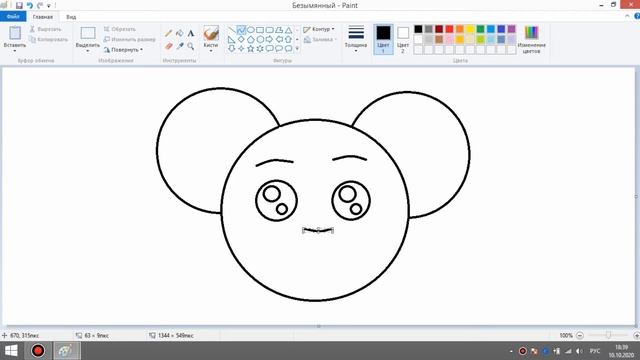The image size is (640, 360).
Task: Choose the Oval shape
Action: [x=251, y=30]
